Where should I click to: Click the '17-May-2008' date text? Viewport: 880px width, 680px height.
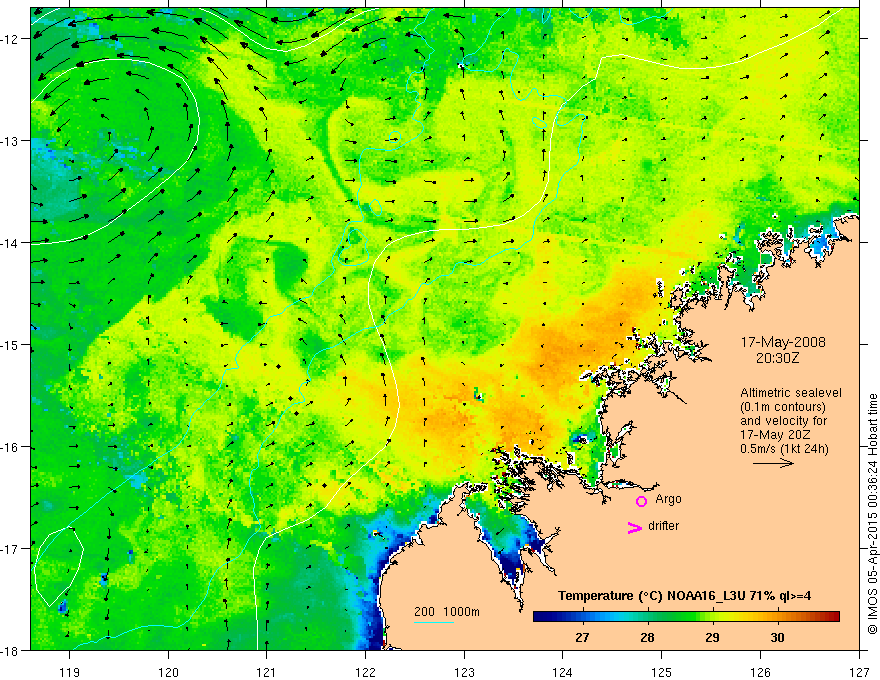(x=783, y=342)
